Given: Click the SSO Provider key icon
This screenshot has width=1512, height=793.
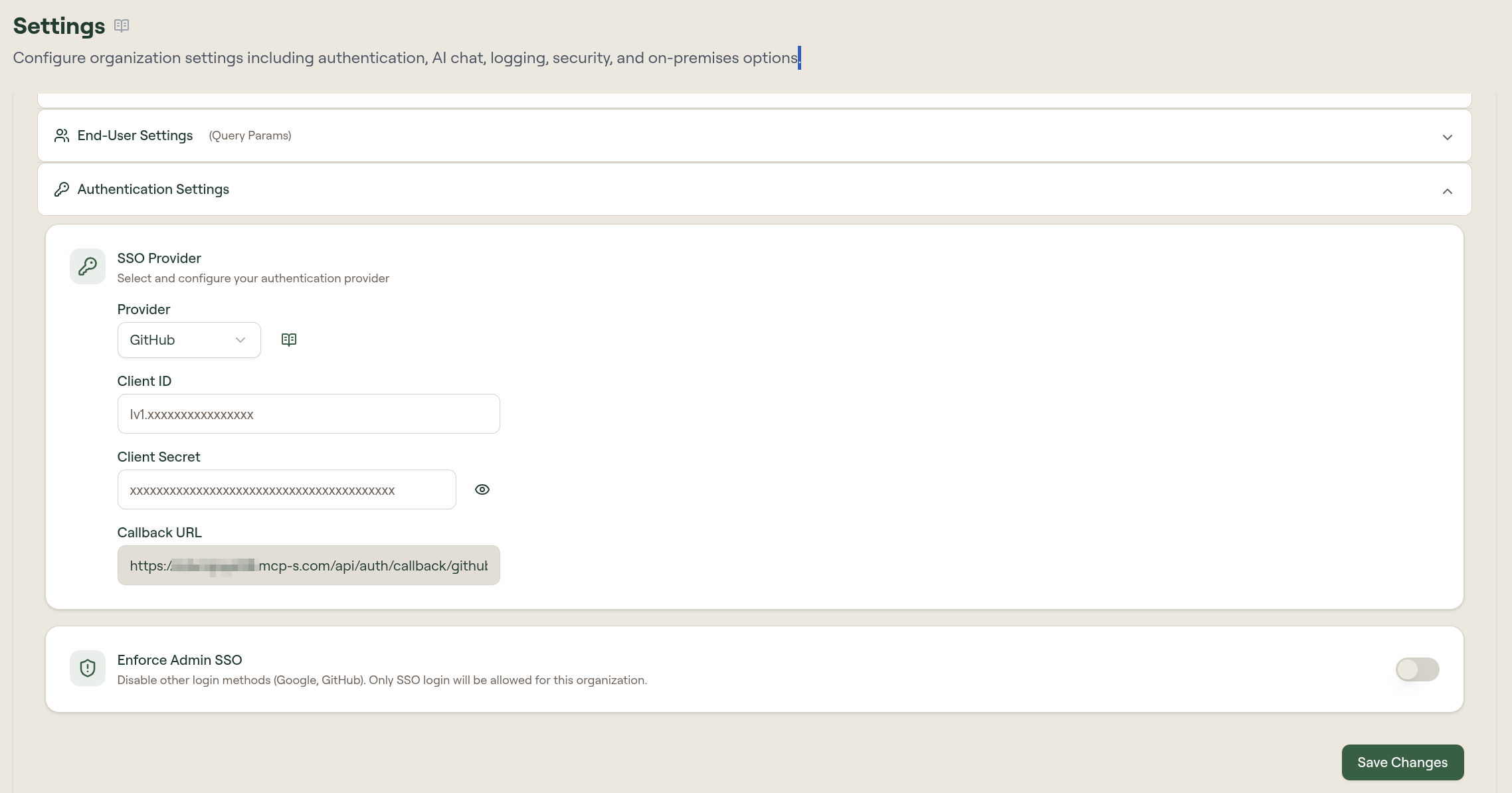Looking at the screenshot, I should (x=88, y=266).
